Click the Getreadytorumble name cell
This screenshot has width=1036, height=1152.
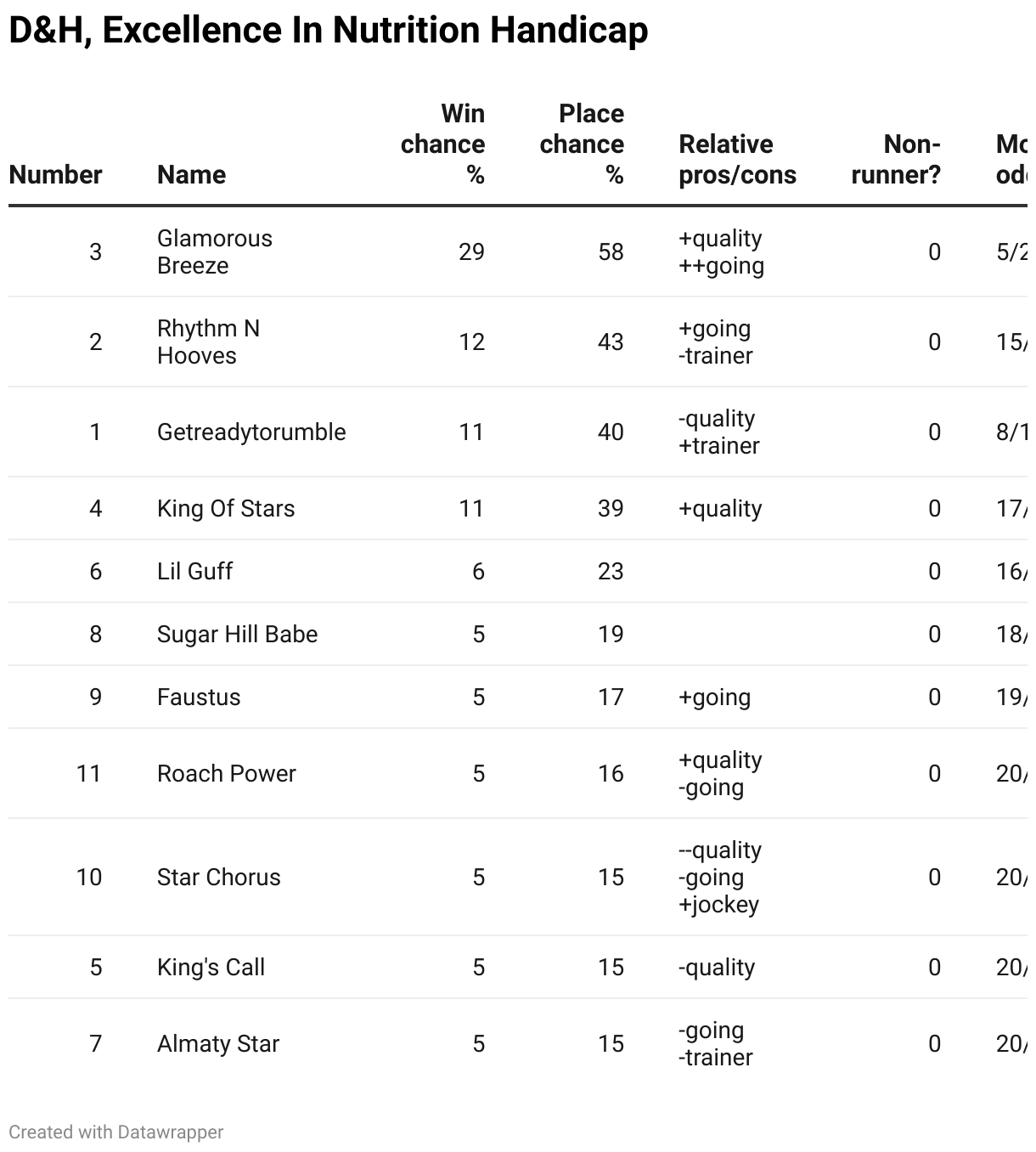click(251, 432)
